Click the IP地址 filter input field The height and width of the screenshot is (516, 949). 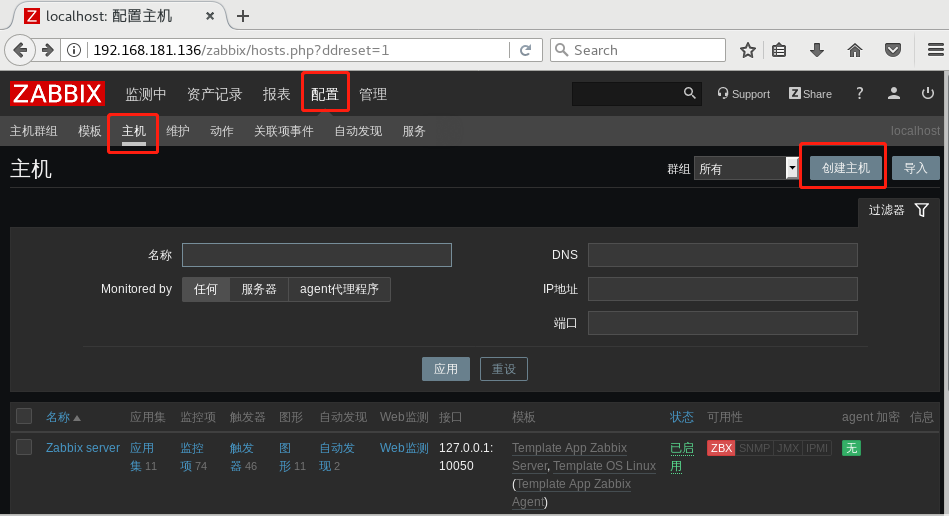(x=723, y=289)
